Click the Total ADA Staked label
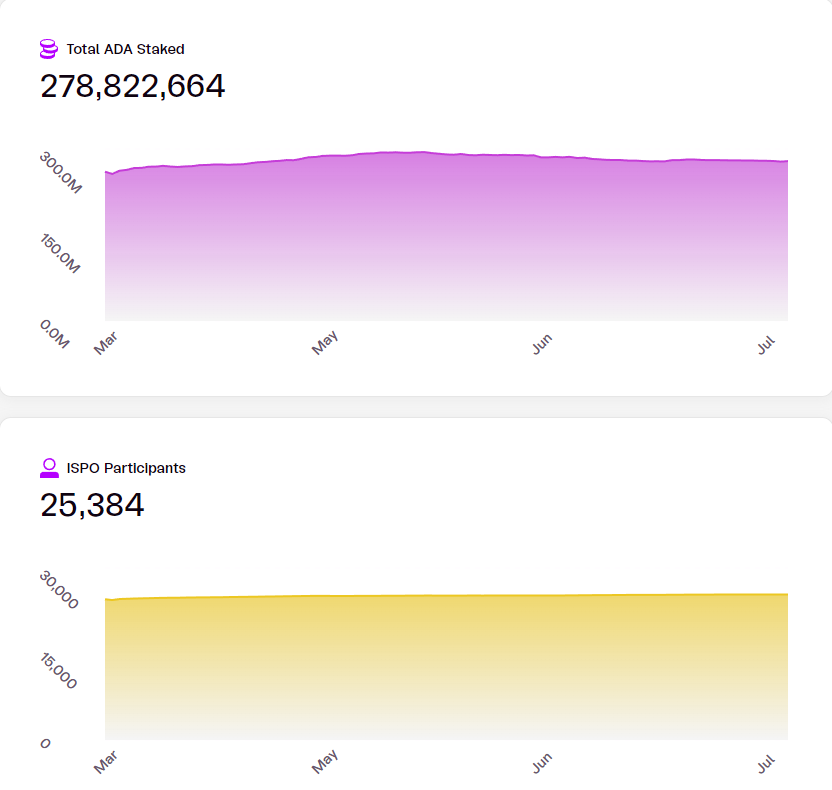Viewport: 832px width, 790px height. click(125, 48)
